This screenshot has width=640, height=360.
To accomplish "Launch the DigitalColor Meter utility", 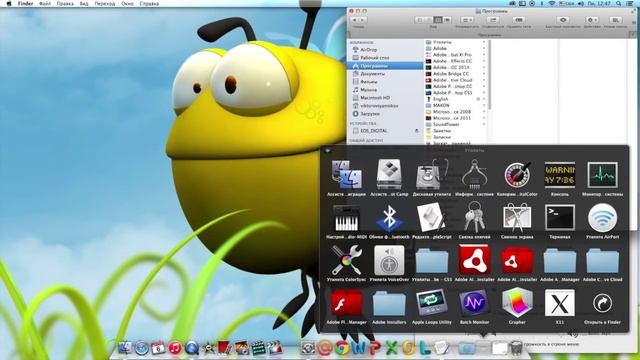I will (517, 174).
